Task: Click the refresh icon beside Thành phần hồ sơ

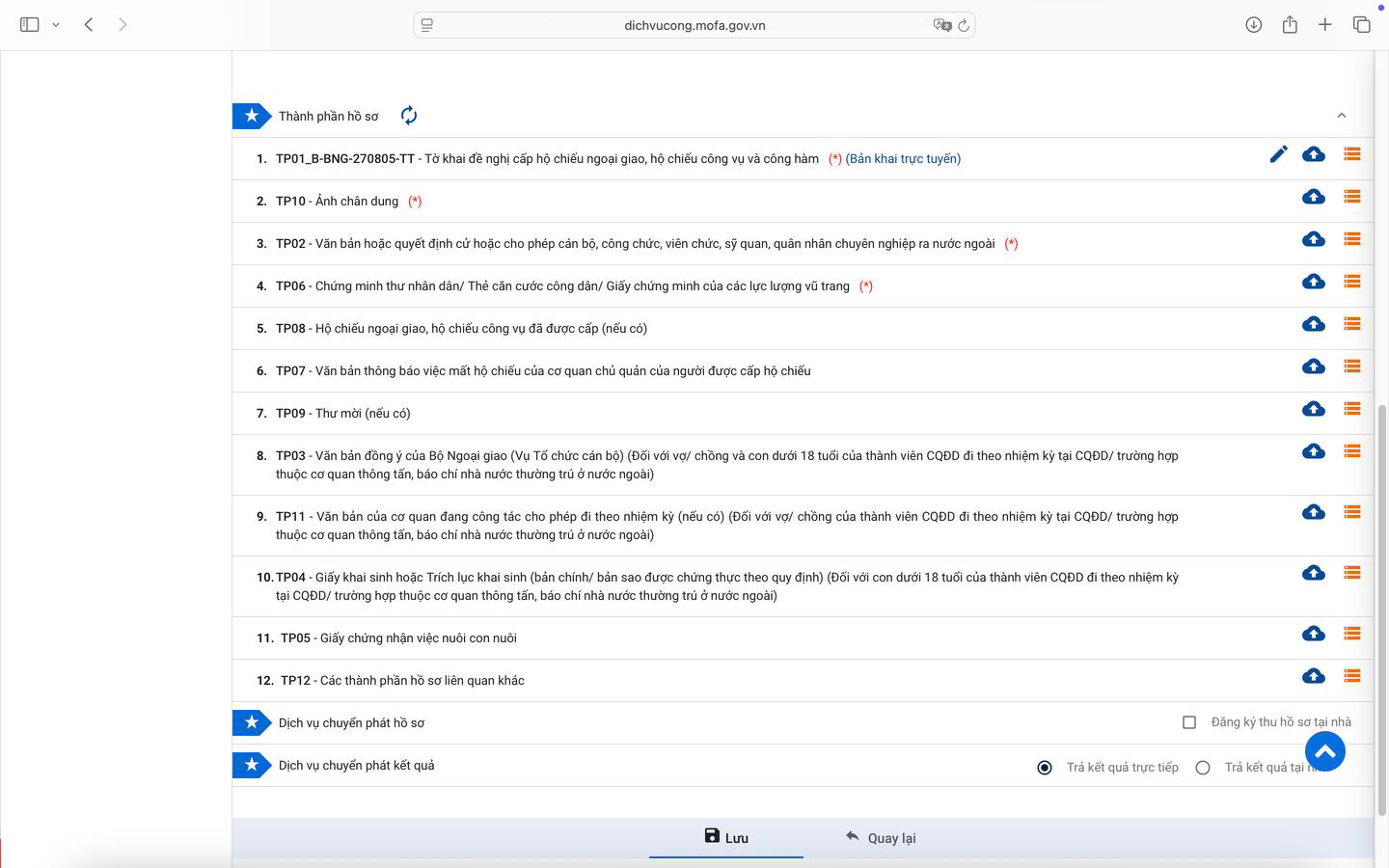Action: (x=409, y=116)
